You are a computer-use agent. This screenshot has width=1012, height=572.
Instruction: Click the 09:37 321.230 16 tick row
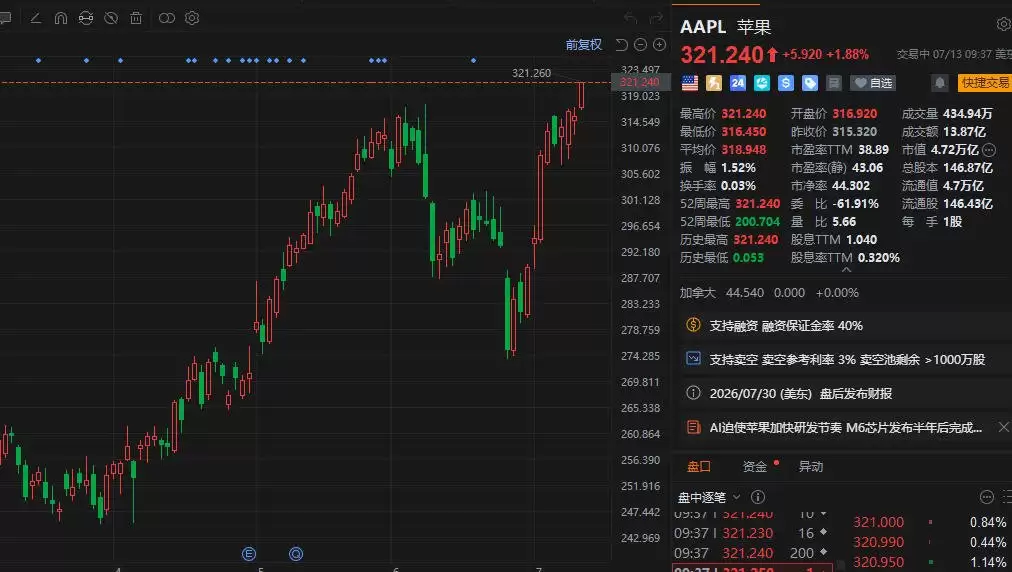click(x=752, y=533)
